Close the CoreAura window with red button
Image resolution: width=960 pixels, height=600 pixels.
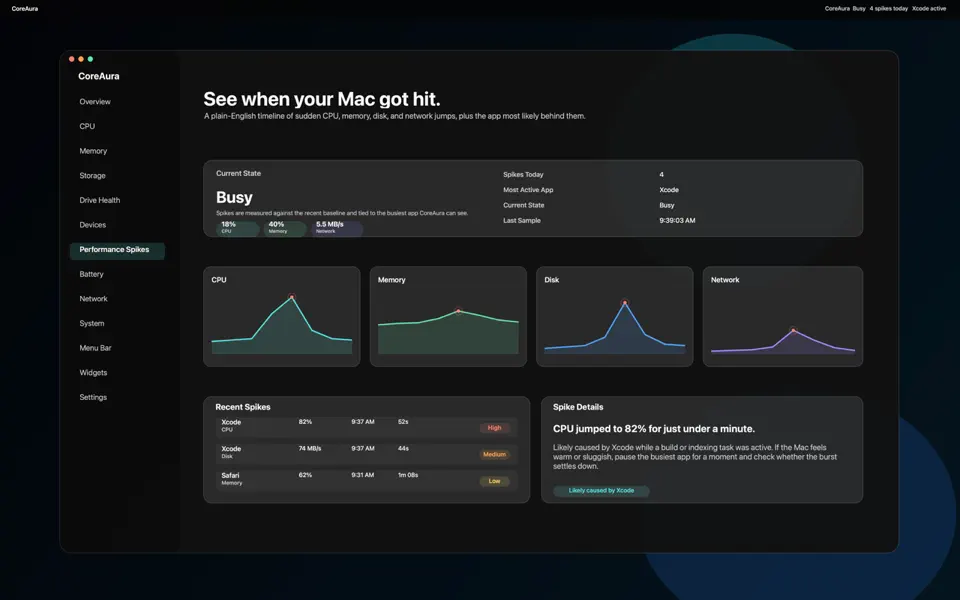point(72,59)
